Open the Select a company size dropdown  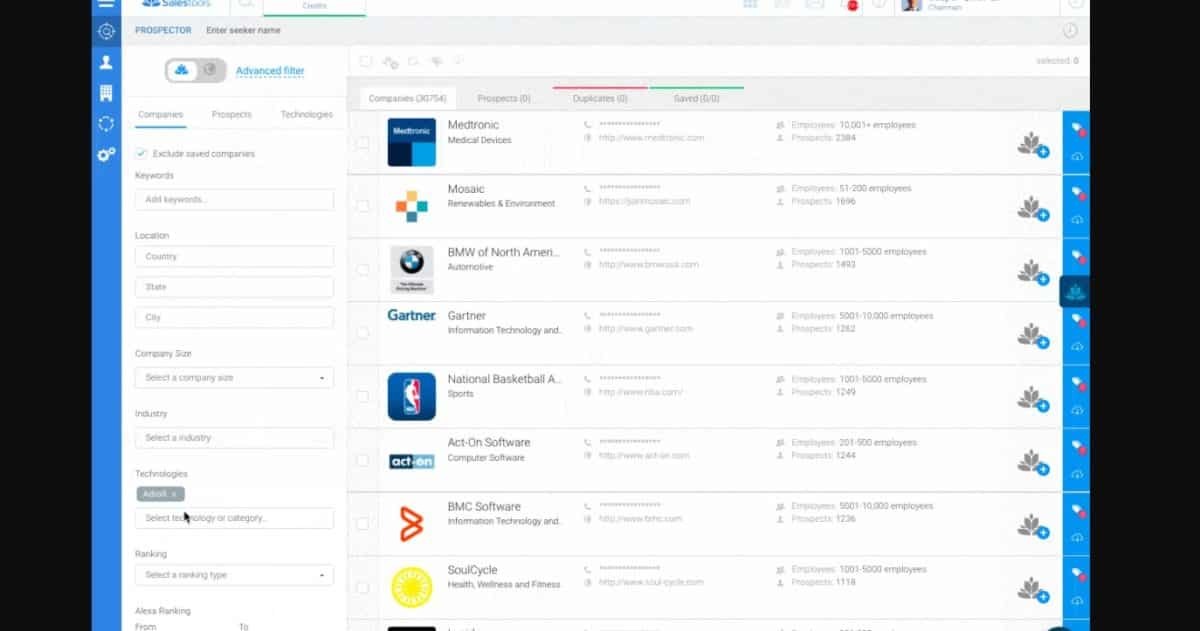click(x=234, y=378)
